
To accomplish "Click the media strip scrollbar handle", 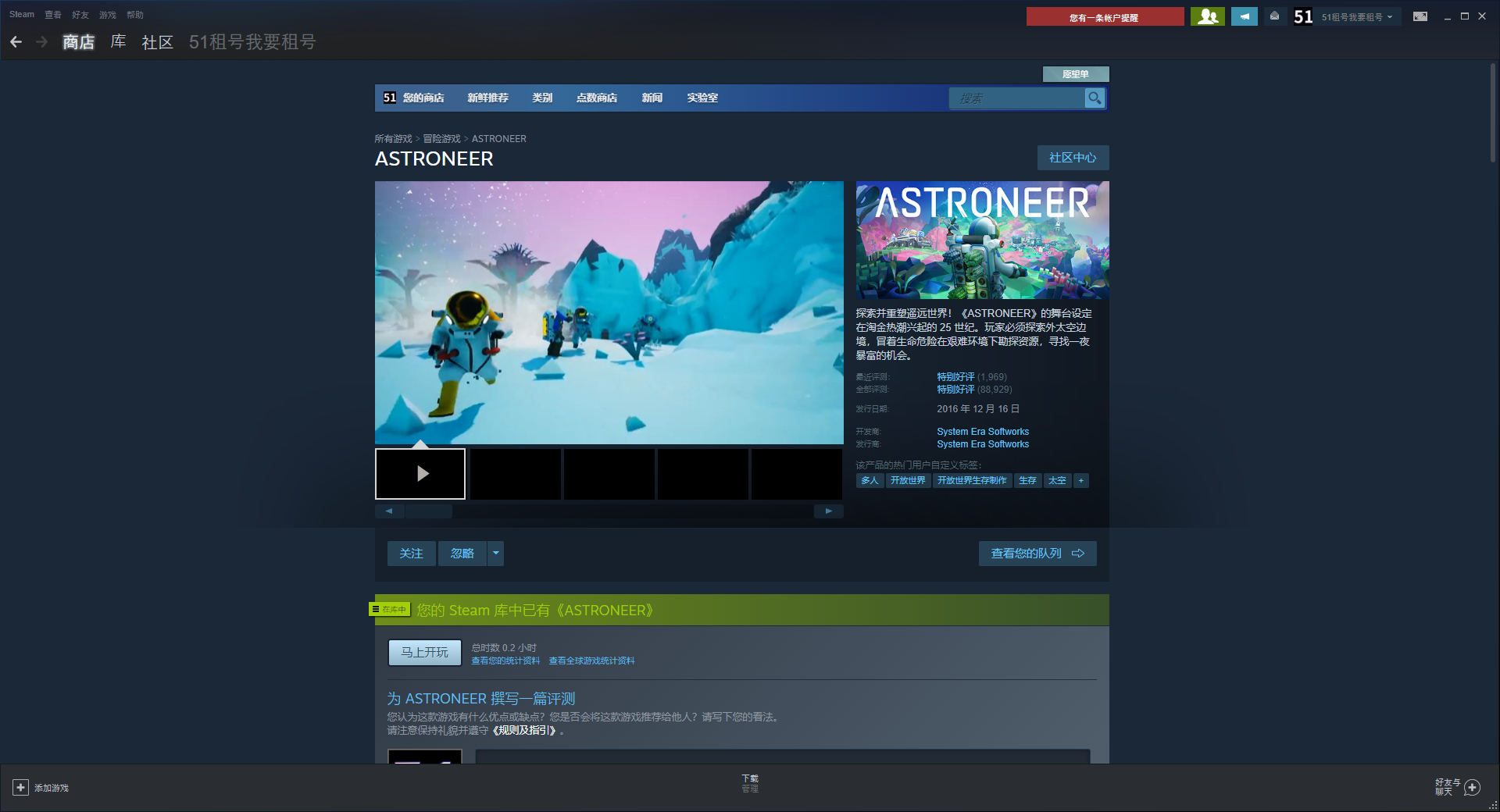I will 428,511.
